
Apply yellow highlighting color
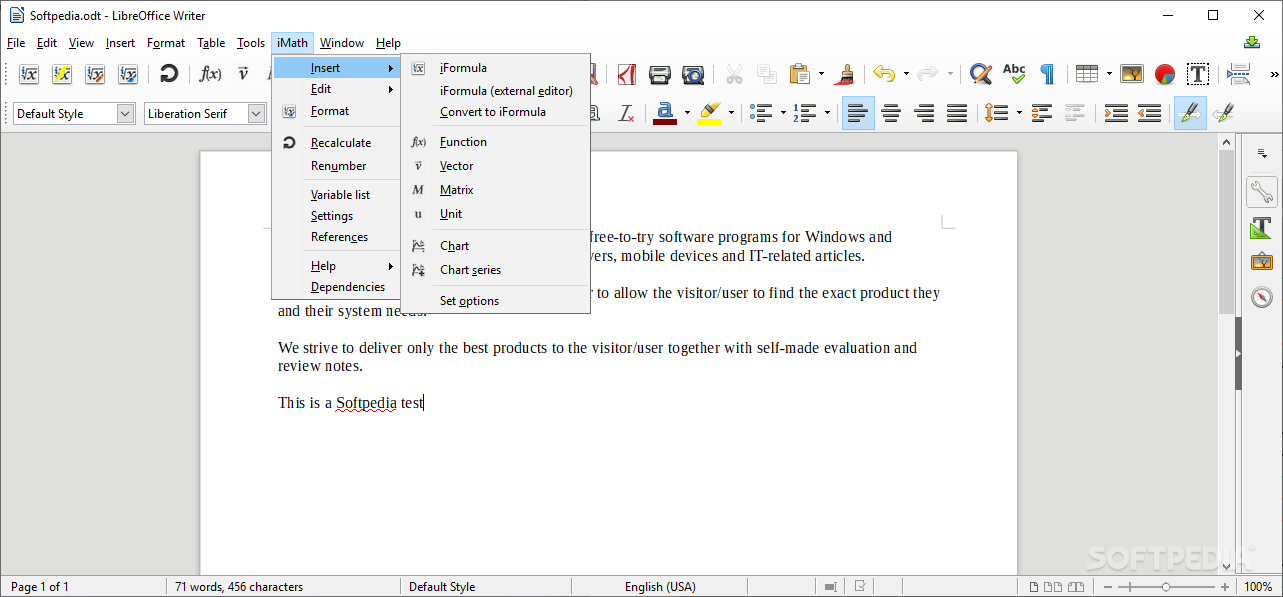pyautogui.click(x=710, y=113)
